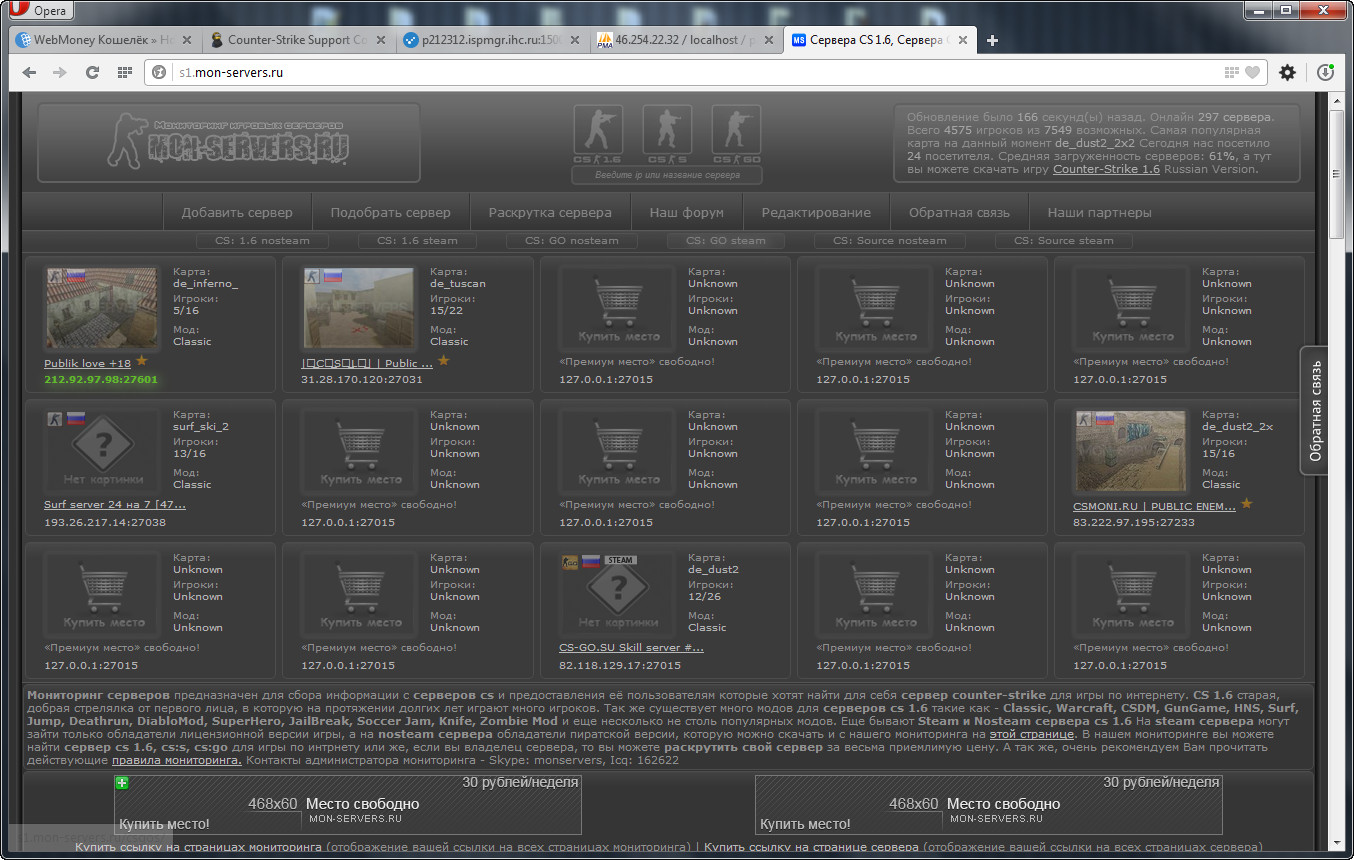Open the Редактирование menu item

[x=816, y=213]
